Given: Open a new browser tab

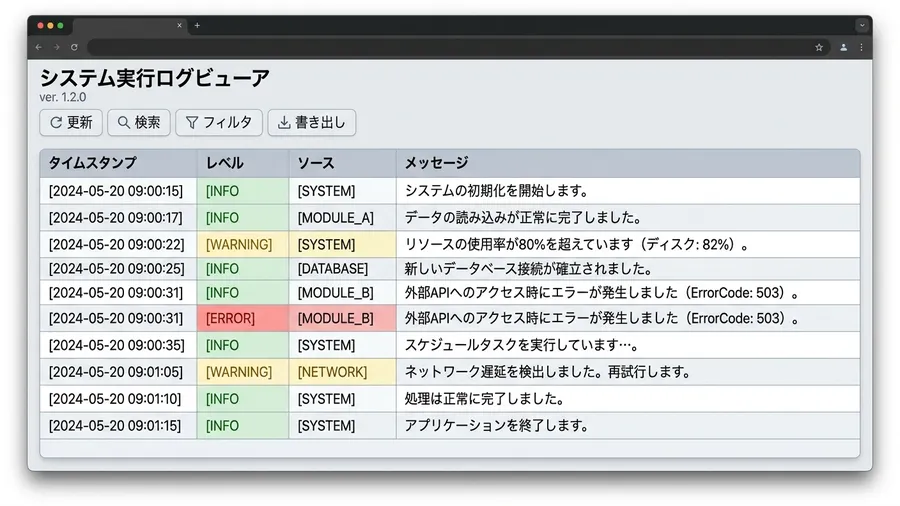Looking at the screenshot, I should (x=197, y=25).
